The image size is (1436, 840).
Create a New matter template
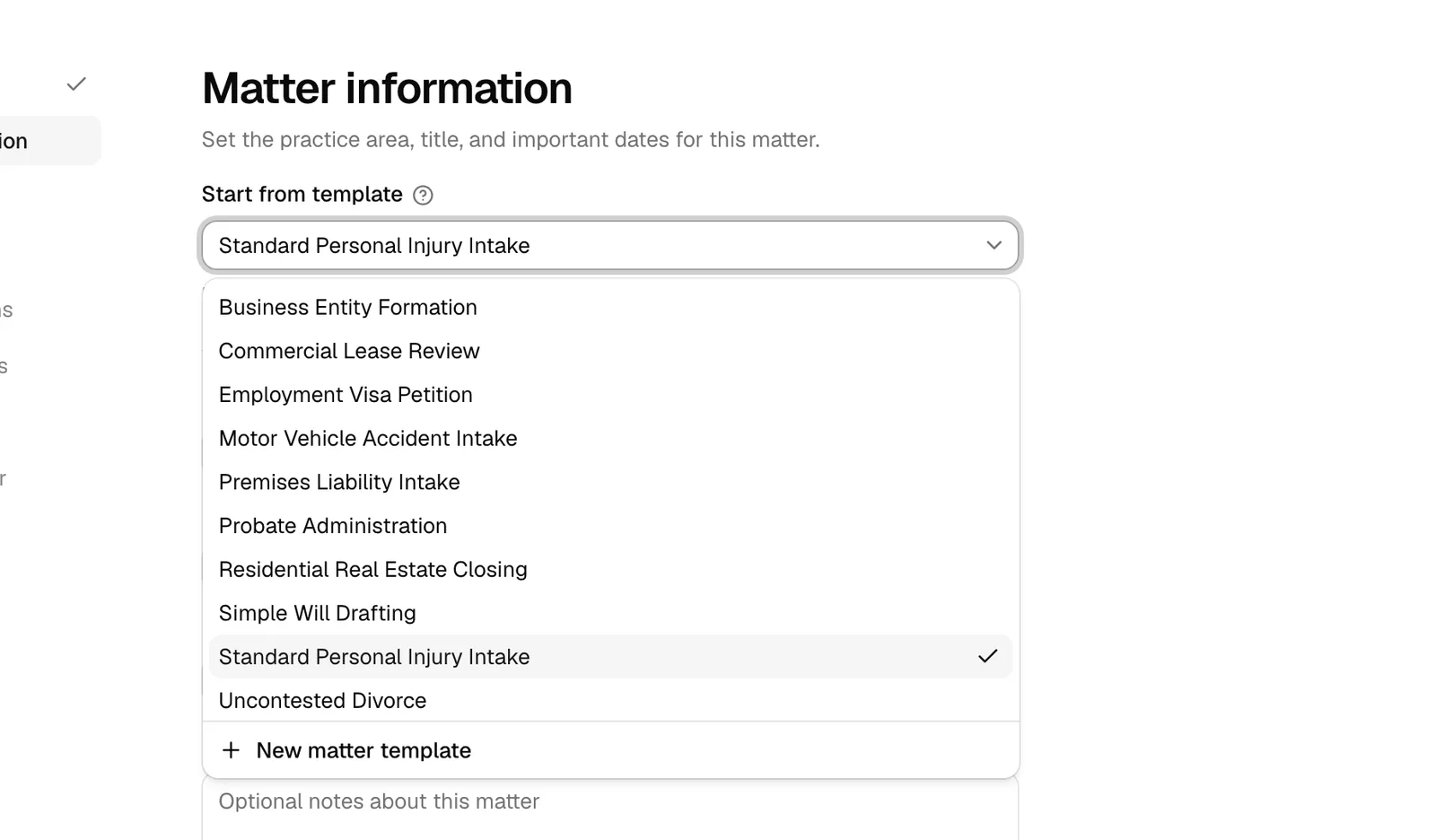click(610, 750)
